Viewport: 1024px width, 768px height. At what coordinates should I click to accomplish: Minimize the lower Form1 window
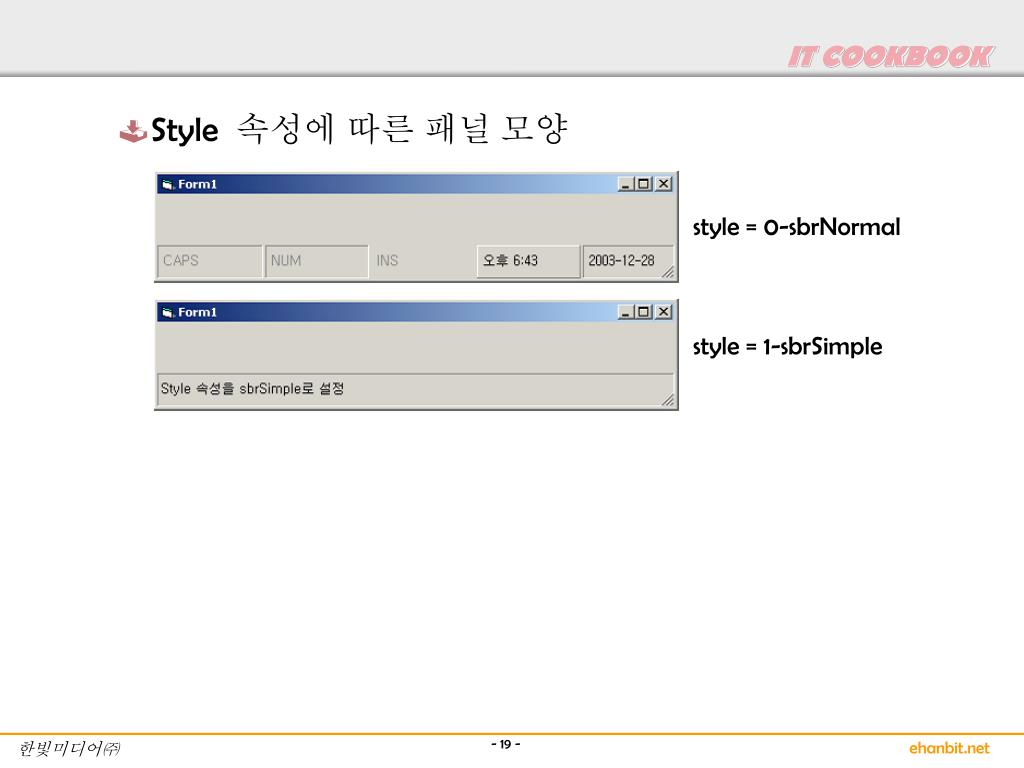(626, 312)
